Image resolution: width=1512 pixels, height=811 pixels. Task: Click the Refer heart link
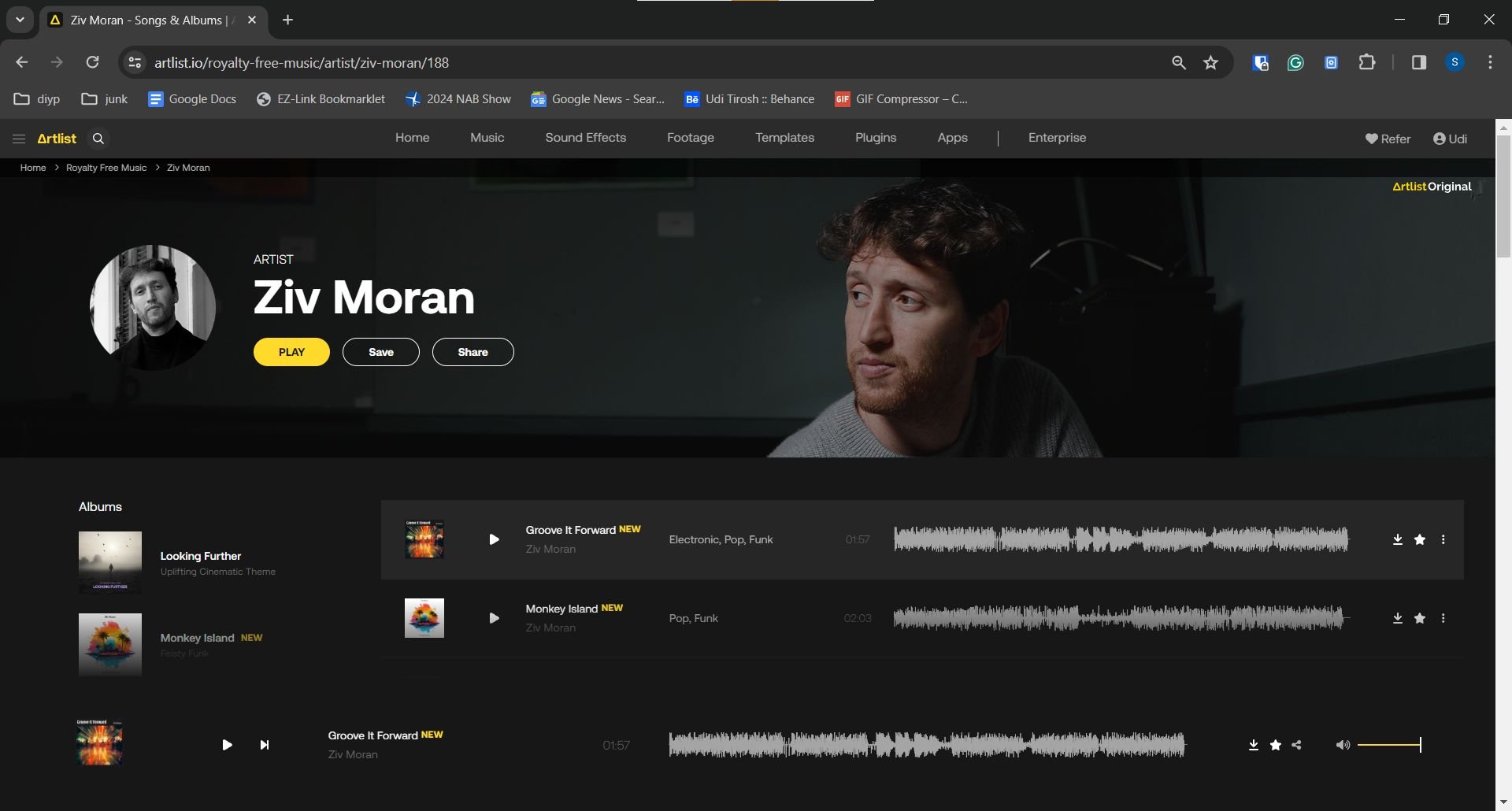(x=1388, y=139)
